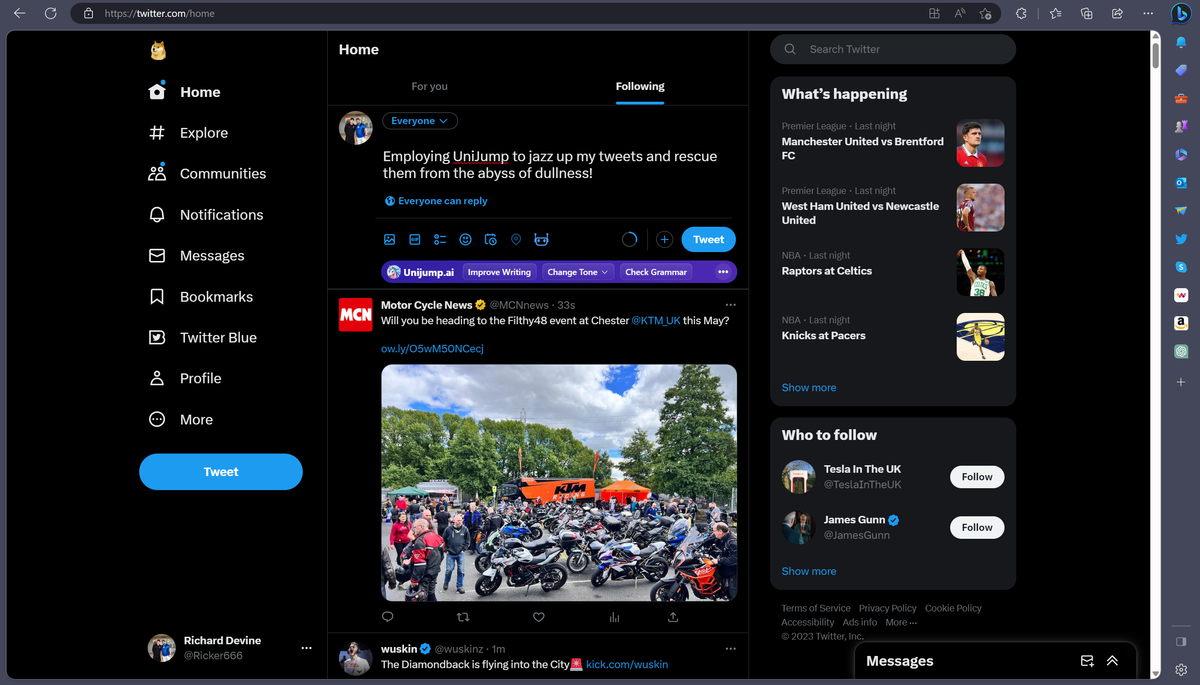Open Communities page
This screenshot has height=685, width=1200.
[x=207, y=174]
